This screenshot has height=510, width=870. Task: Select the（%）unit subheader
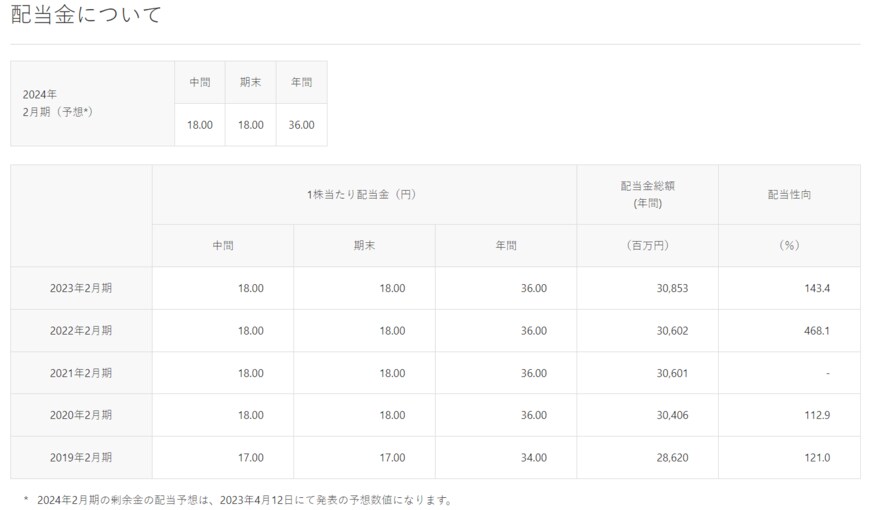tap(788, 245)
